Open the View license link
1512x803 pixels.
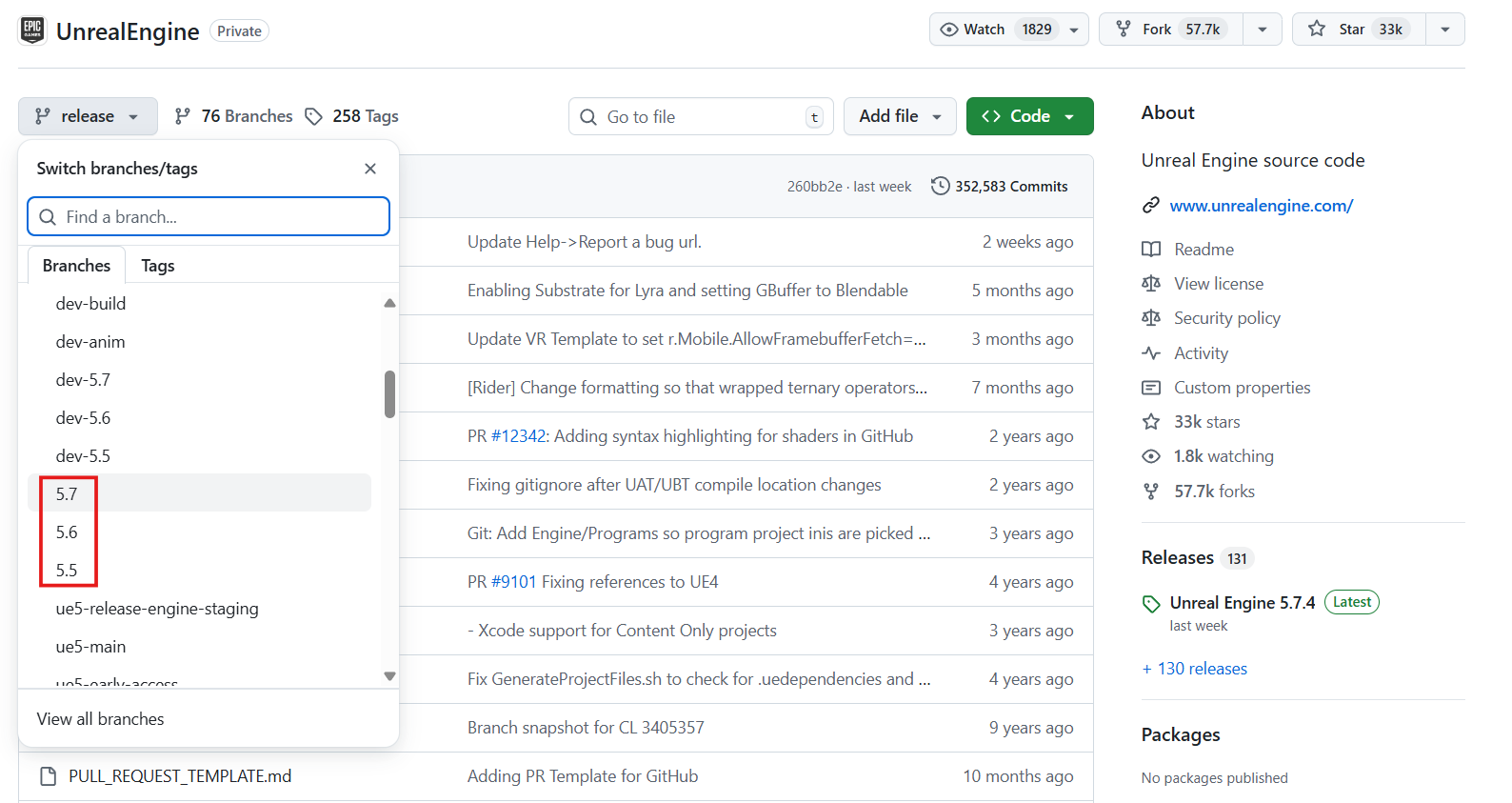[x=1219, y=284]
